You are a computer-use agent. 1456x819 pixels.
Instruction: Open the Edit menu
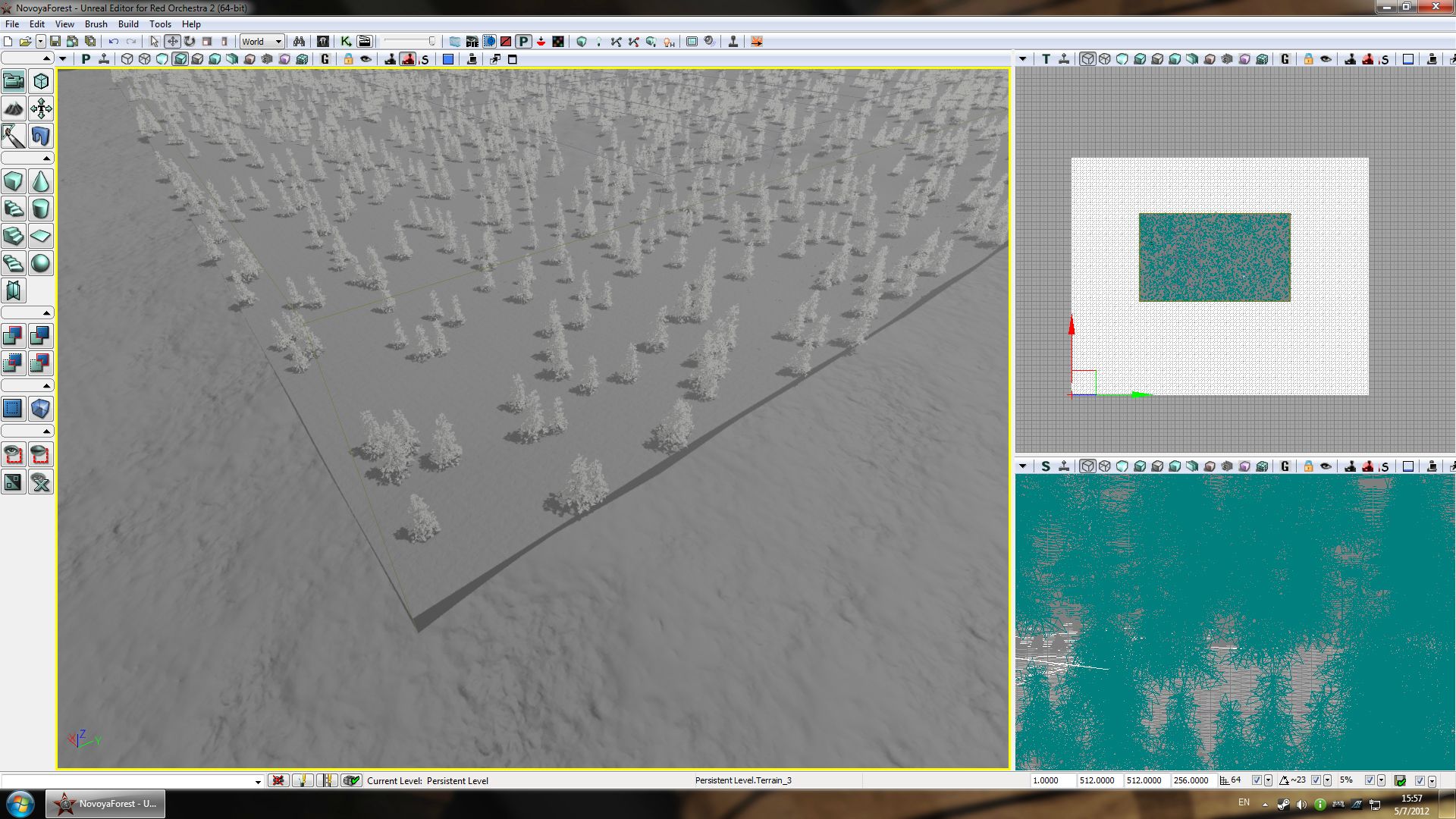pyautogui.click(x=37, y=24)
